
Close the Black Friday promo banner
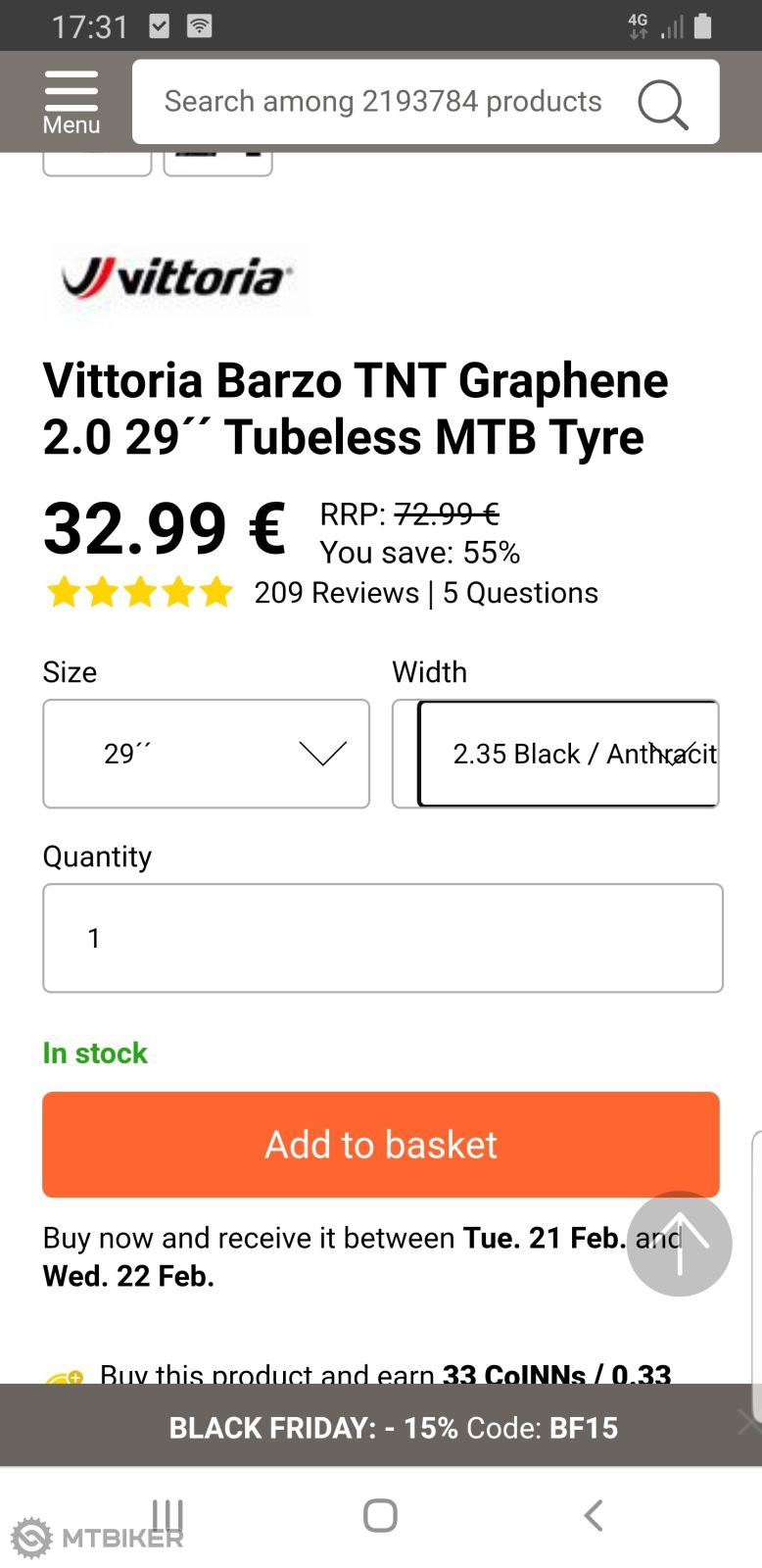click(747, 1422)
